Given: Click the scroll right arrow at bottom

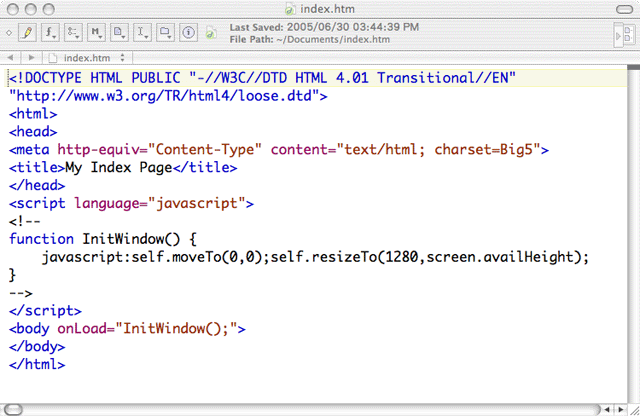Looking at the screenshot, I should point(621,409).
